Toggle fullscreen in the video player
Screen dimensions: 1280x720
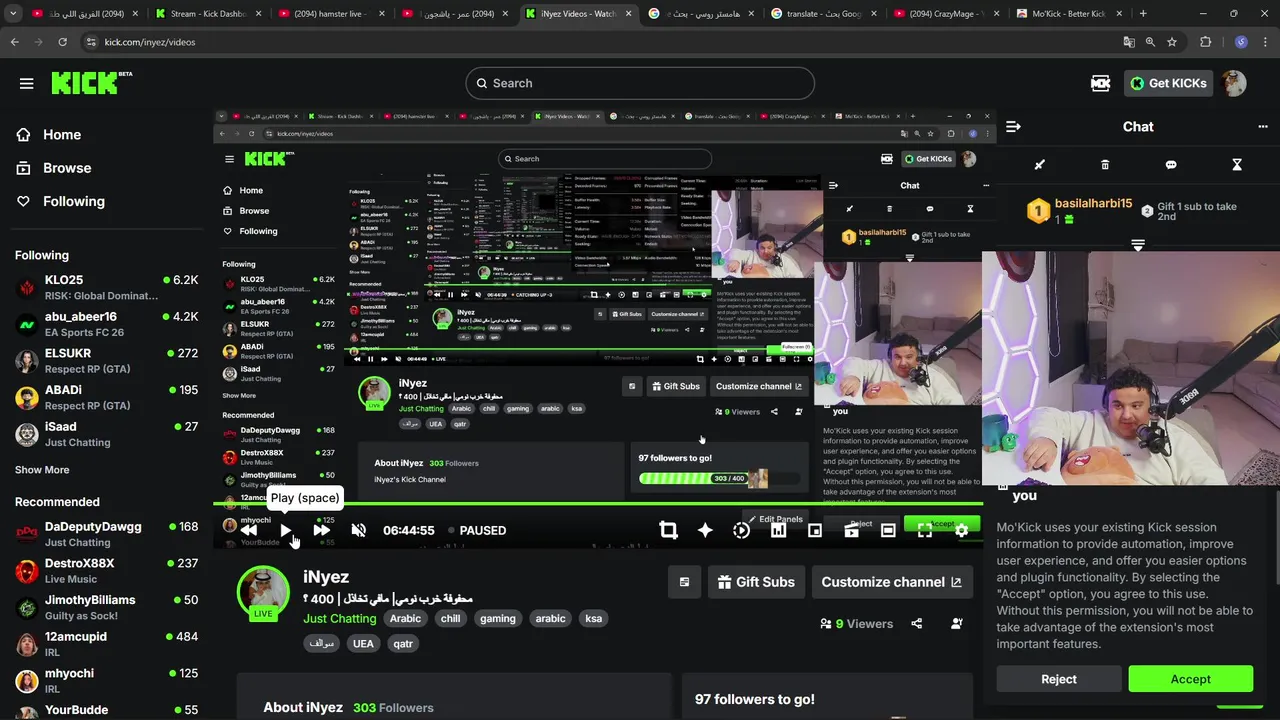click(x=925, y=530)
